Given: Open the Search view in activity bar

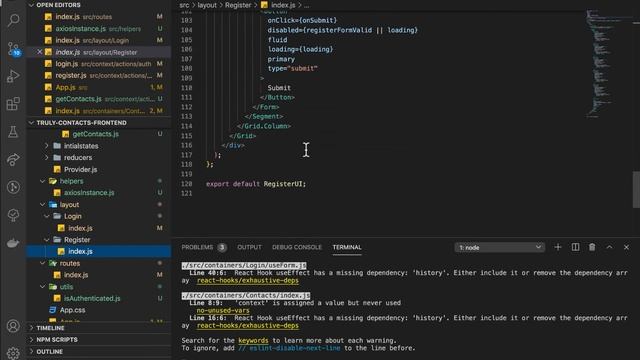Looking at the screenshot, I should tap(13, 20).
